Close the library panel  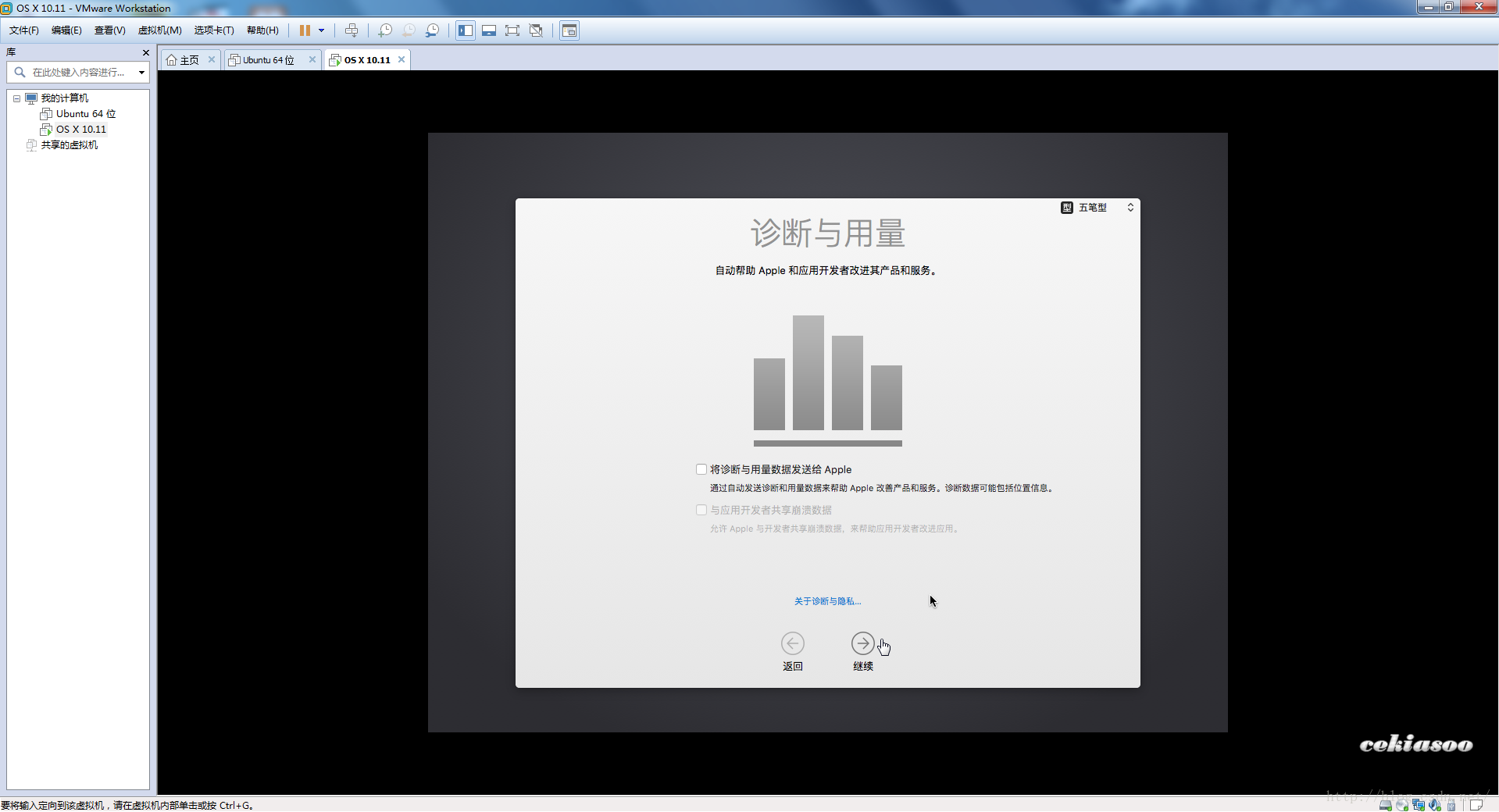point(145,52)
